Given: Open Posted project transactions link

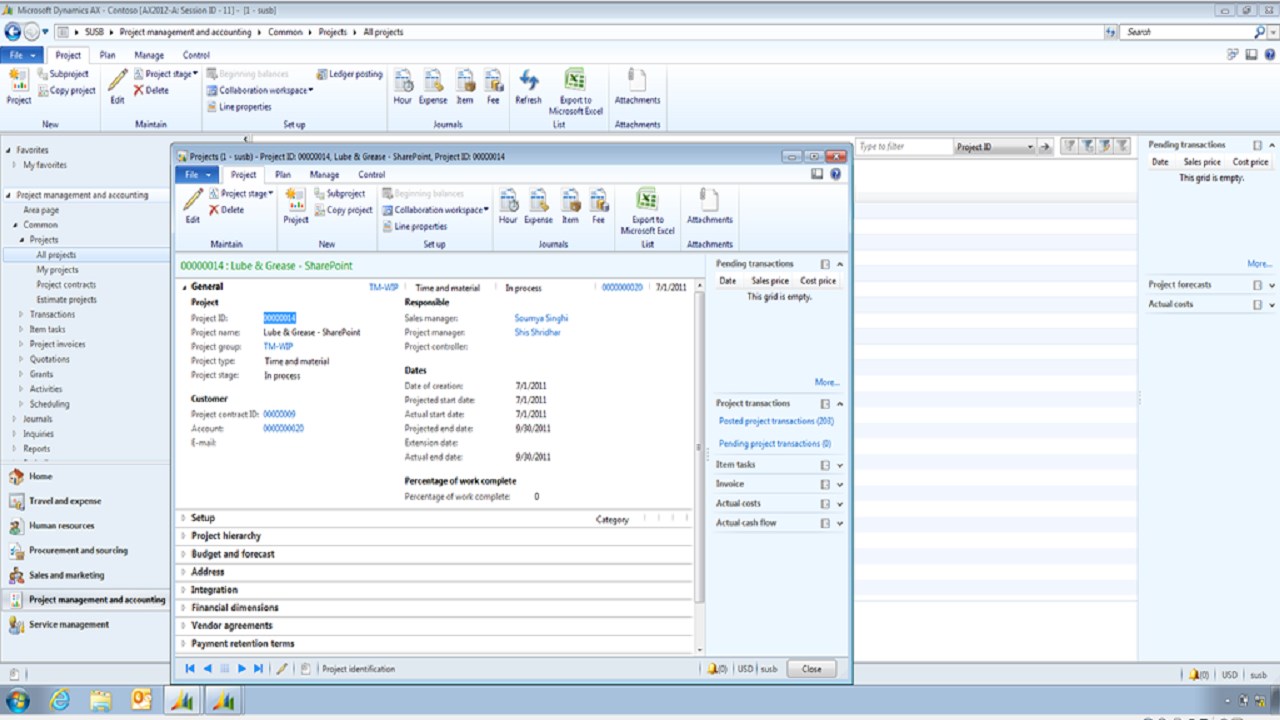Looking at the screenshot, I should point(776,422).
